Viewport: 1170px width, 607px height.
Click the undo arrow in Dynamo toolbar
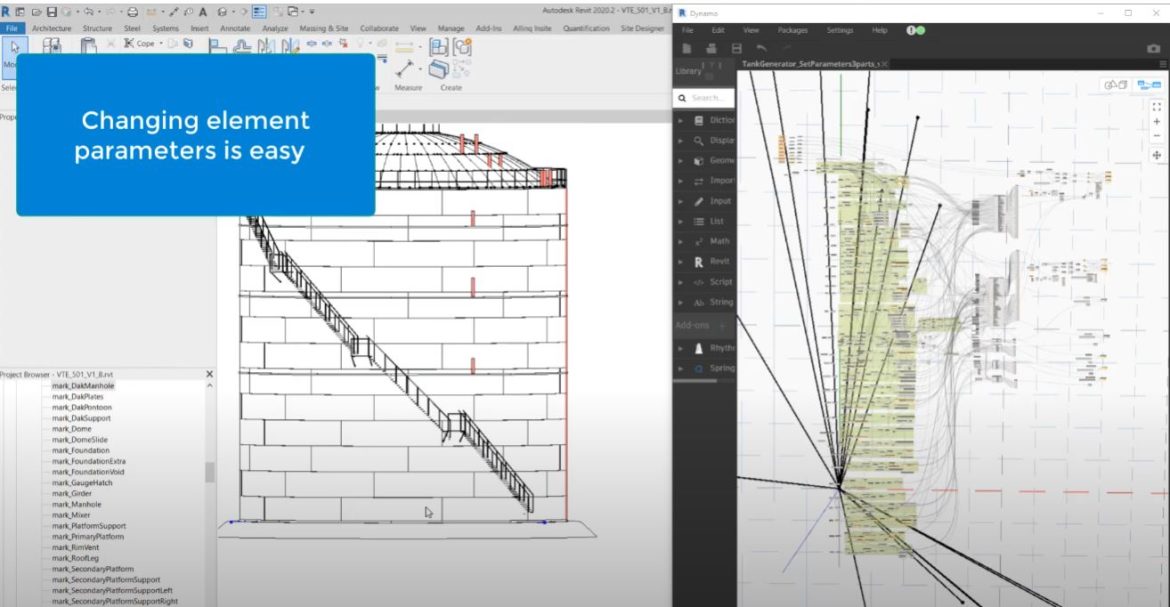762,48
